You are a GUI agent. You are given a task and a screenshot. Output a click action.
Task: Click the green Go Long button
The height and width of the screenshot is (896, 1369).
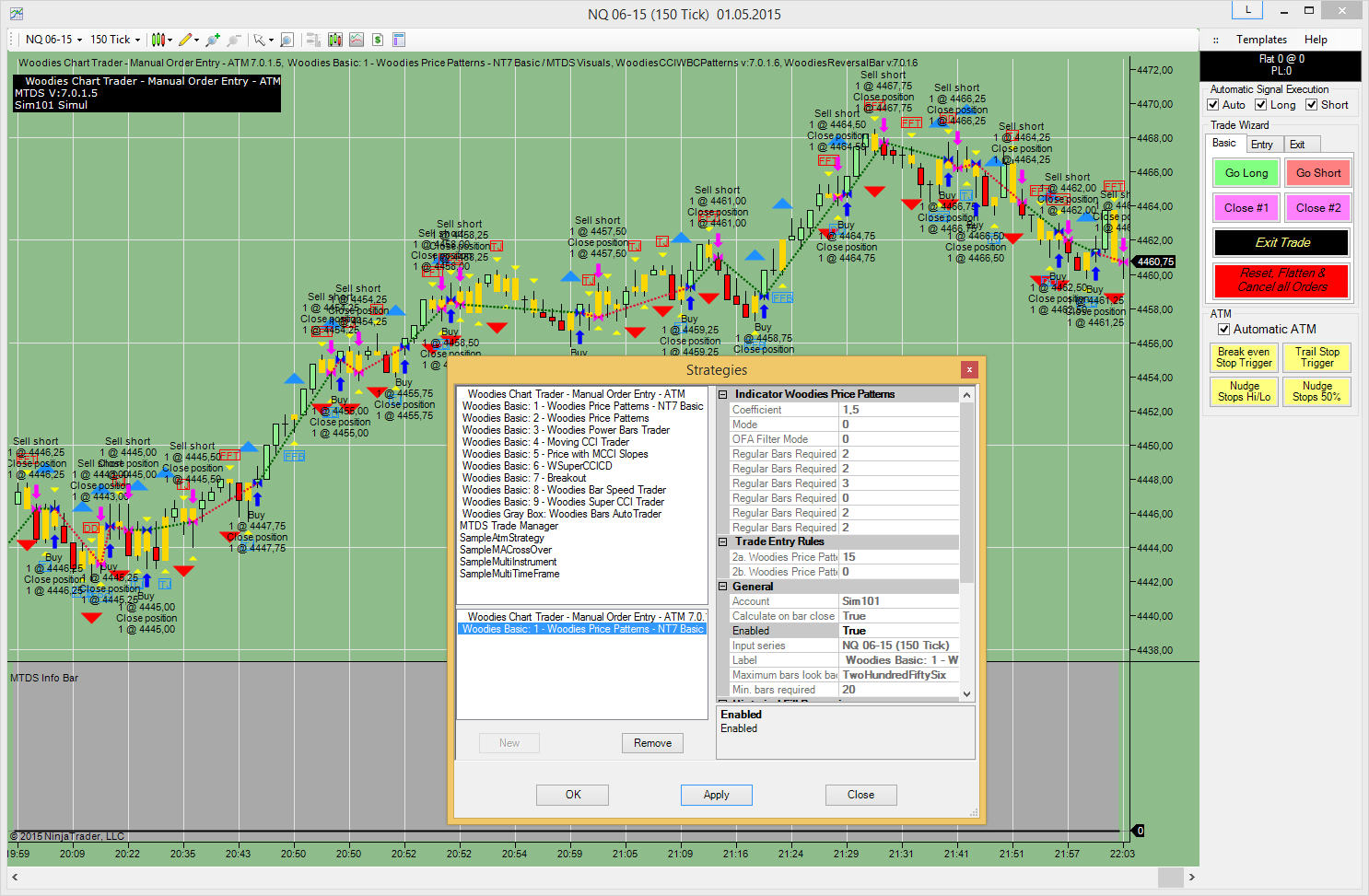coord(1246,173)
